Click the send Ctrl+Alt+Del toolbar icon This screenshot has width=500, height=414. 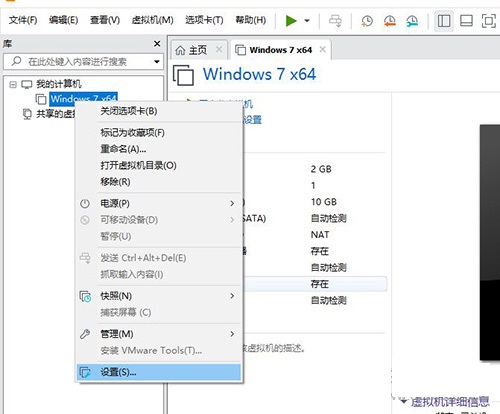(335, 21)
